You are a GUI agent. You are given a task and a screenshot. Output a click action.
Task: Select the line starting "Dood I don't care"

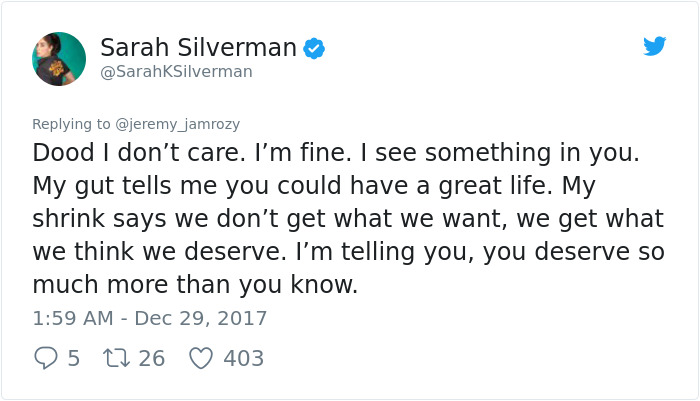point(336,153)
